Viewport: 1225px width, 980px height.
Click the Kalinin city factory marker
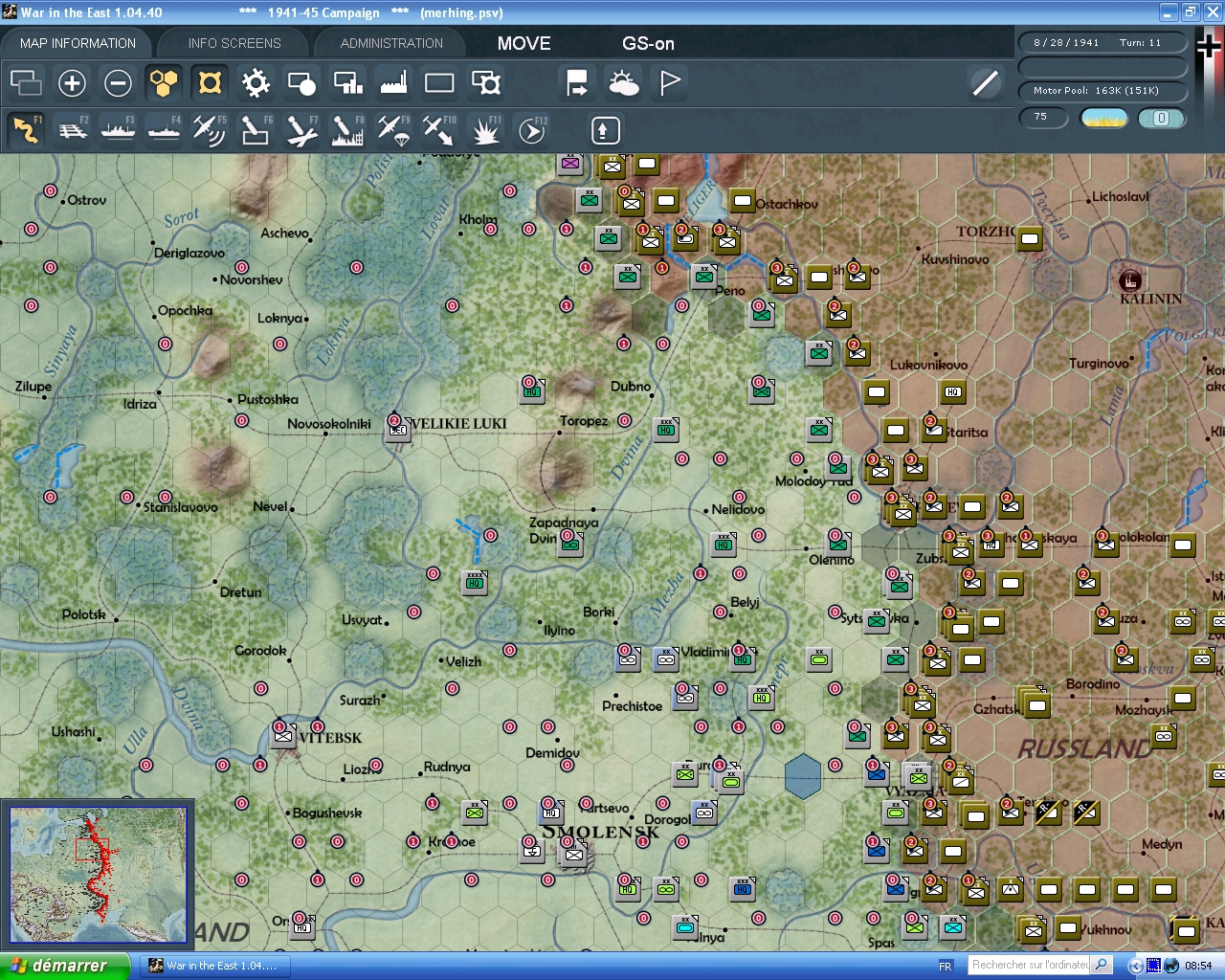tap(1130, 280)
